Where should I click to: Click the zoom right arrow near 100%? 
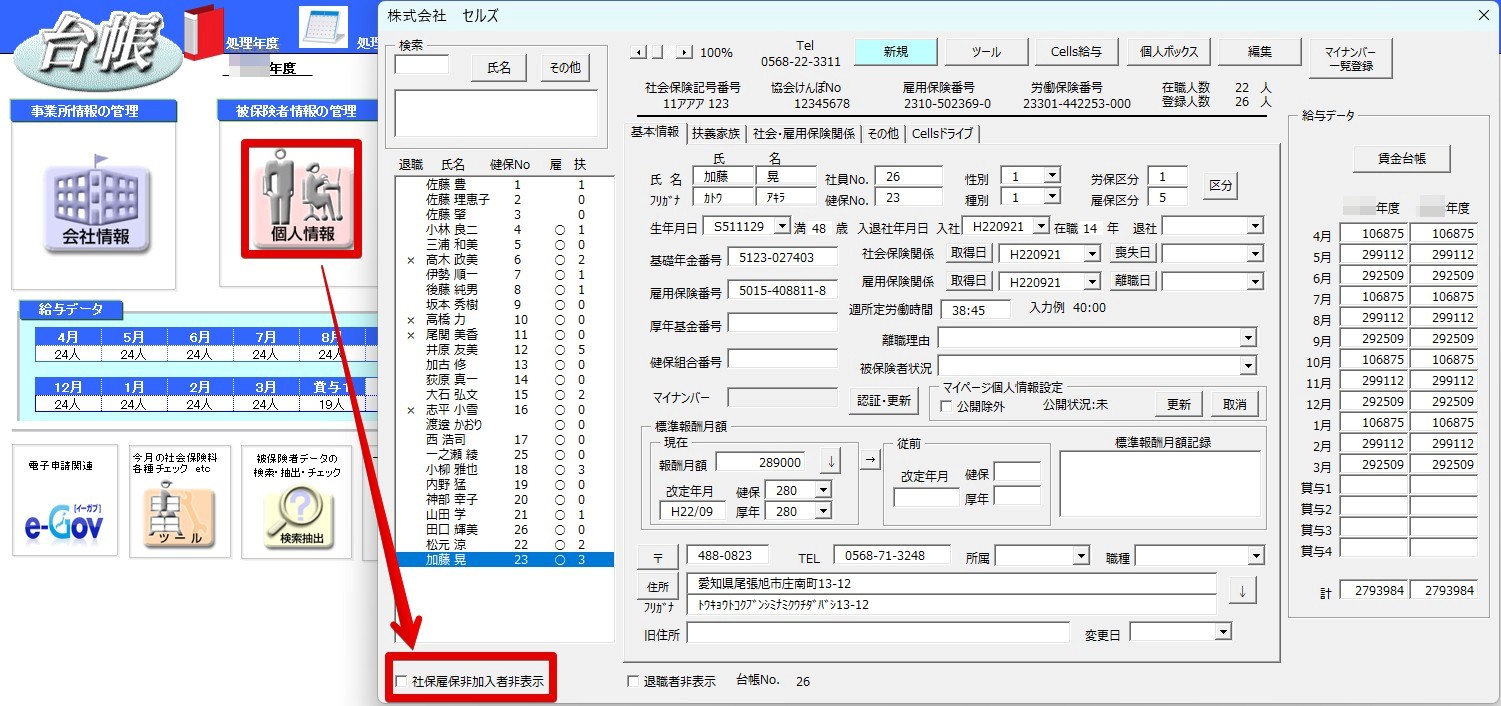685,53
